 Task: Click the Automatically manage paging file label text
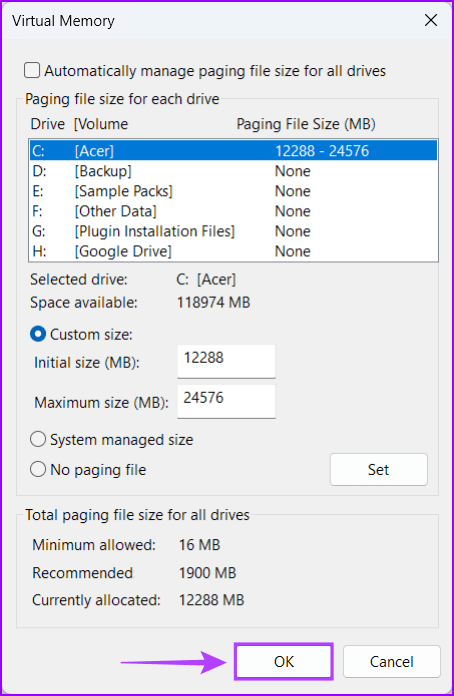tap(215, 71)
